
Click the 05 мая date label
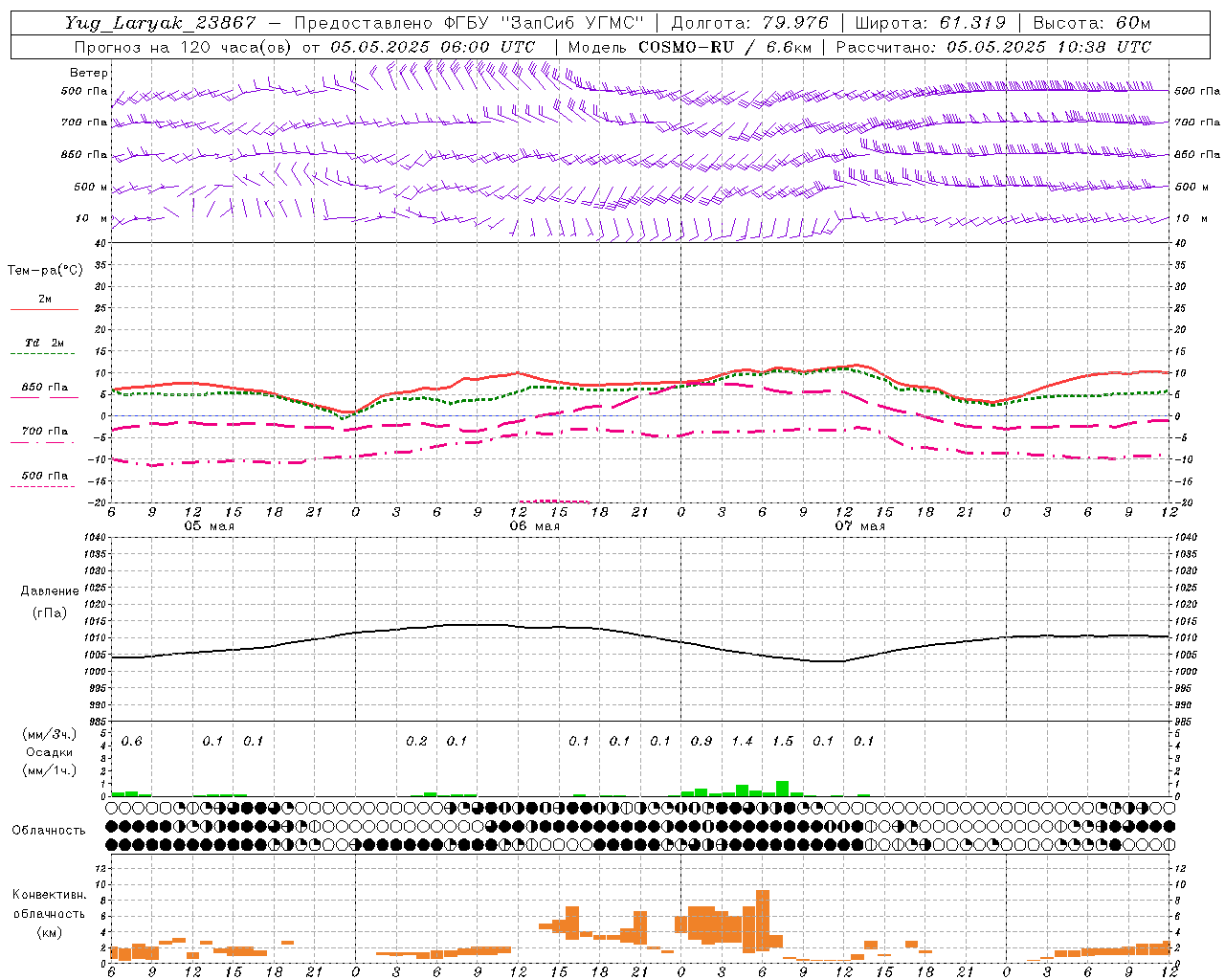click(x=209, y=525)
